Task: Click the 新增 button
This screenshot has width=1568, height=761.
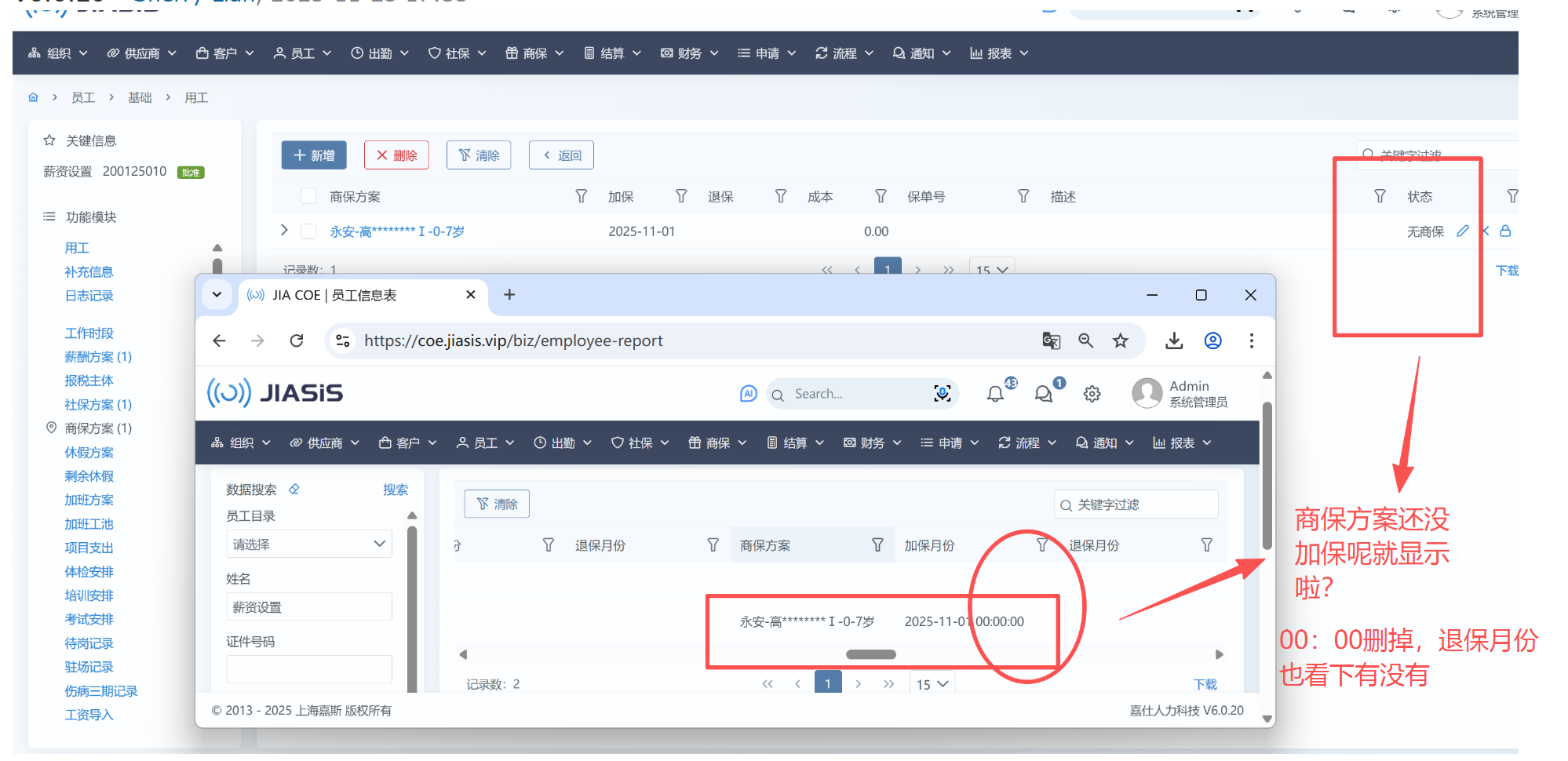Action: (314, 155)
